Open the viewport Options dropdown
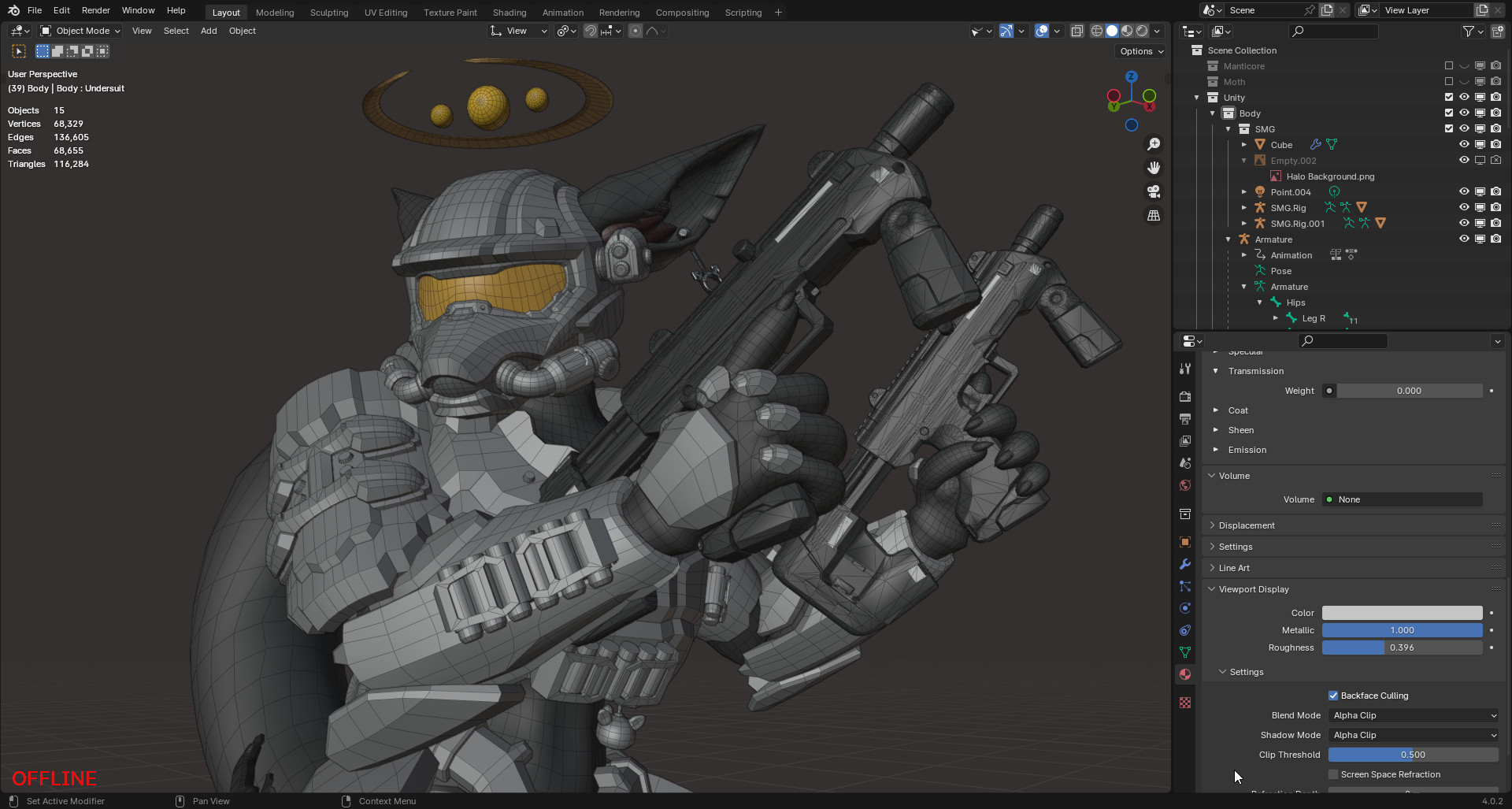 (x=1141, y=51)
